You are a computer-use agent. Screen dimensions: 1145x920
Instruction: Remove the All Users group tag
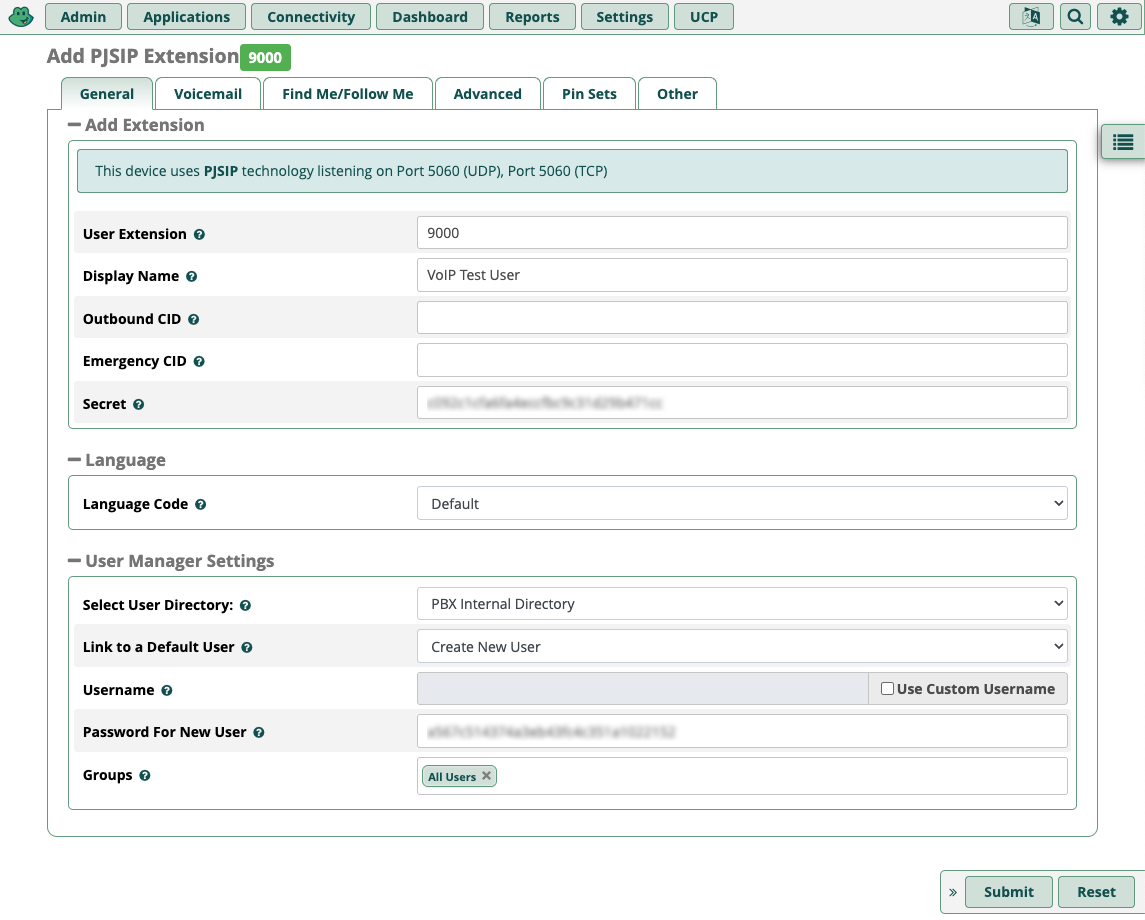tap(486, 775)
